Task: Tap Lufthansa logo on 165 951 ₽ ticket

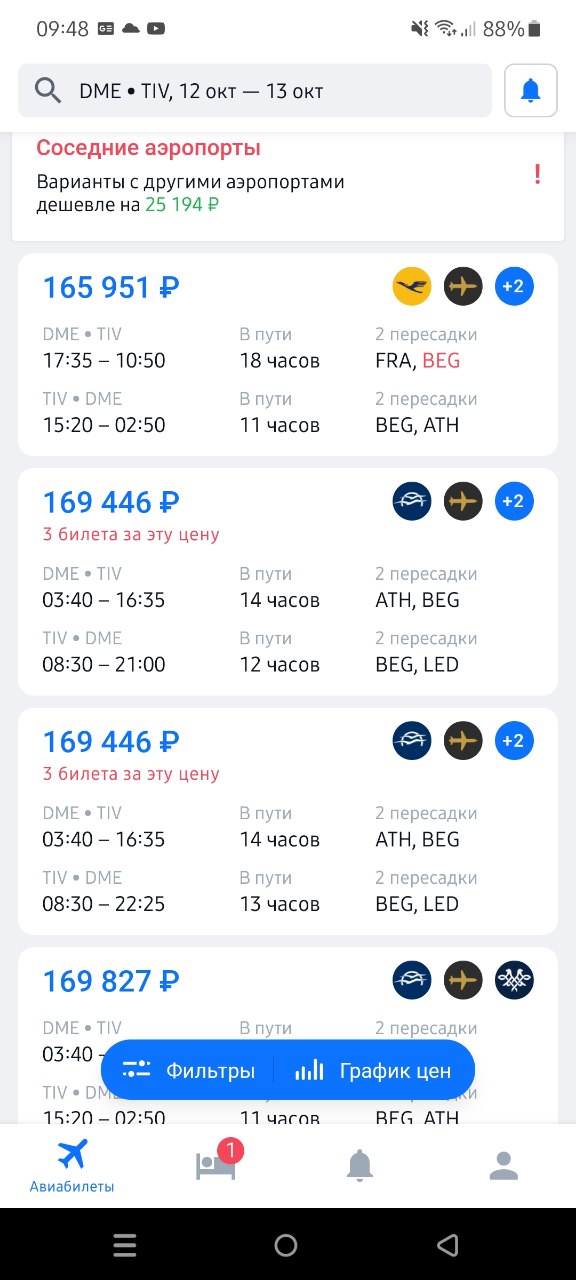Action: point(412,287)
